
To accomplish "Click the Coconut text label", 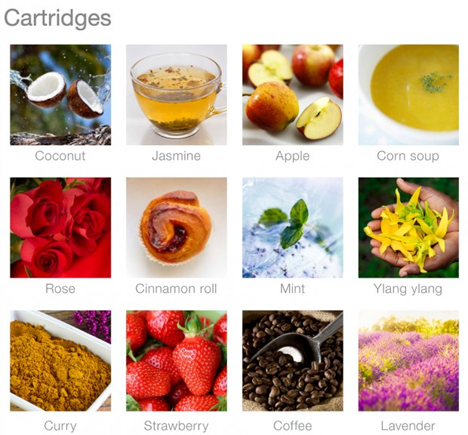I will point(60,156).
